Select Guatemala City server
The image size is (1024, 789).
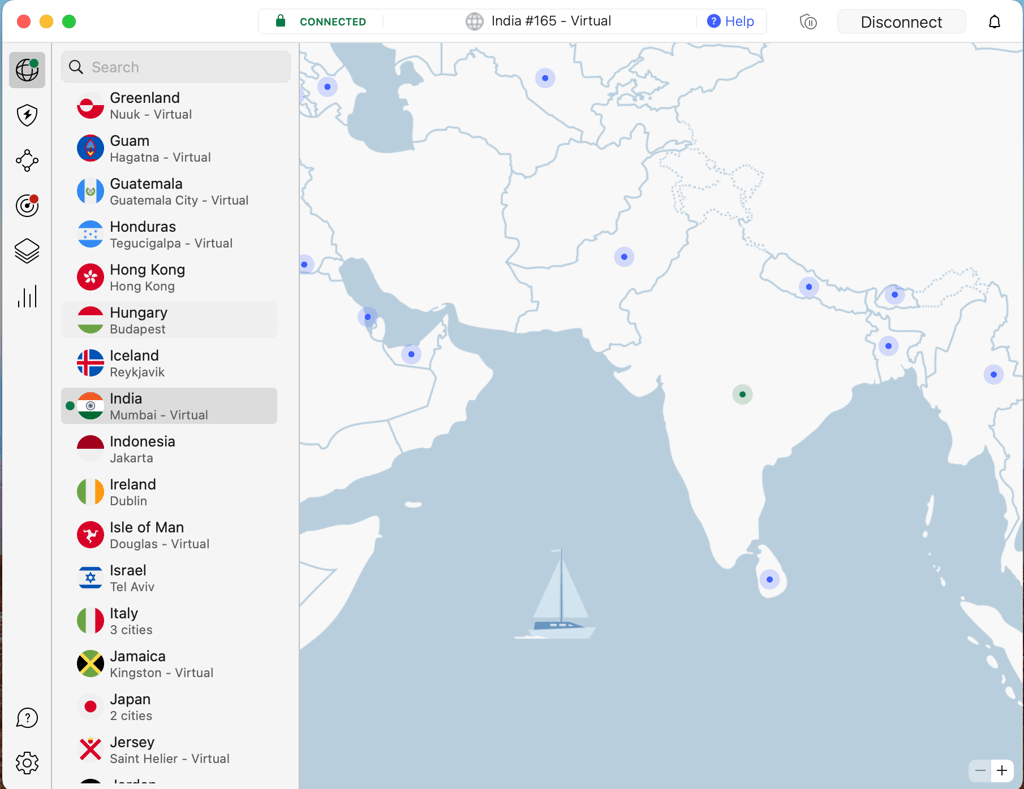pyautogui.click(x=169, y=191)
